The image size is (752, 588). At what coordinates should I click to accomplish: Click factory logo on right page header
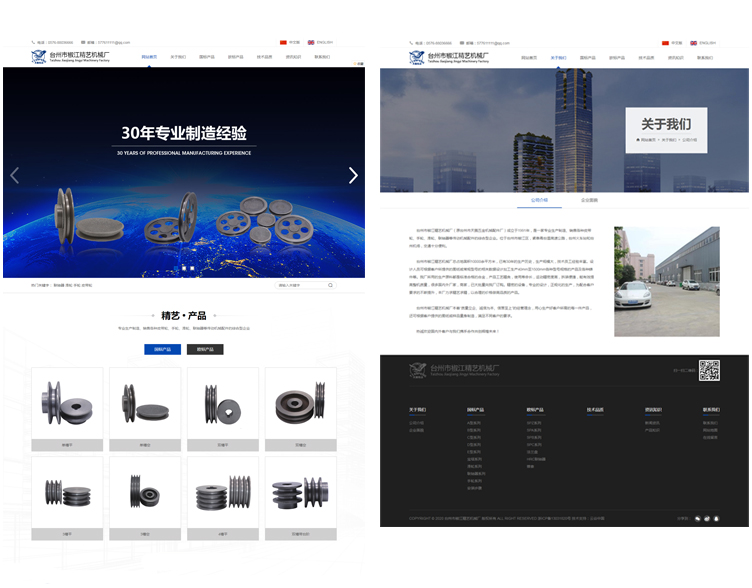(449, 58)
